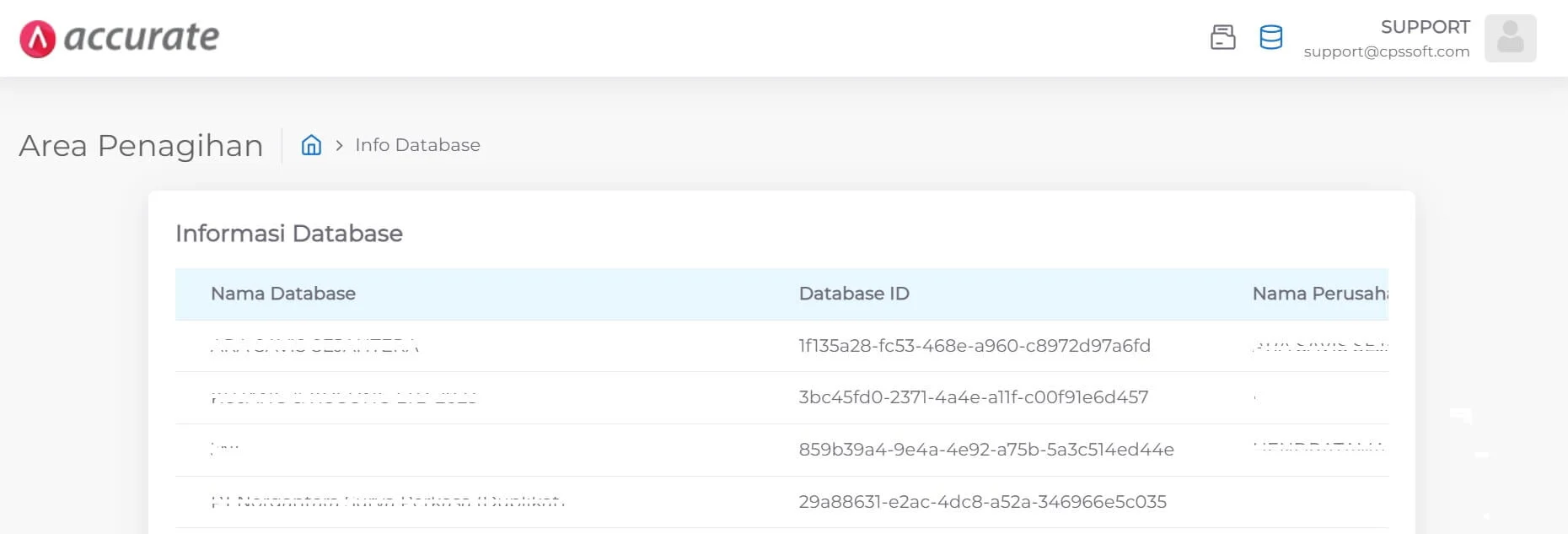Click the Informasi Database section heading
The width and height of the screenshot is (1568, 534).
tap(288, 233)
